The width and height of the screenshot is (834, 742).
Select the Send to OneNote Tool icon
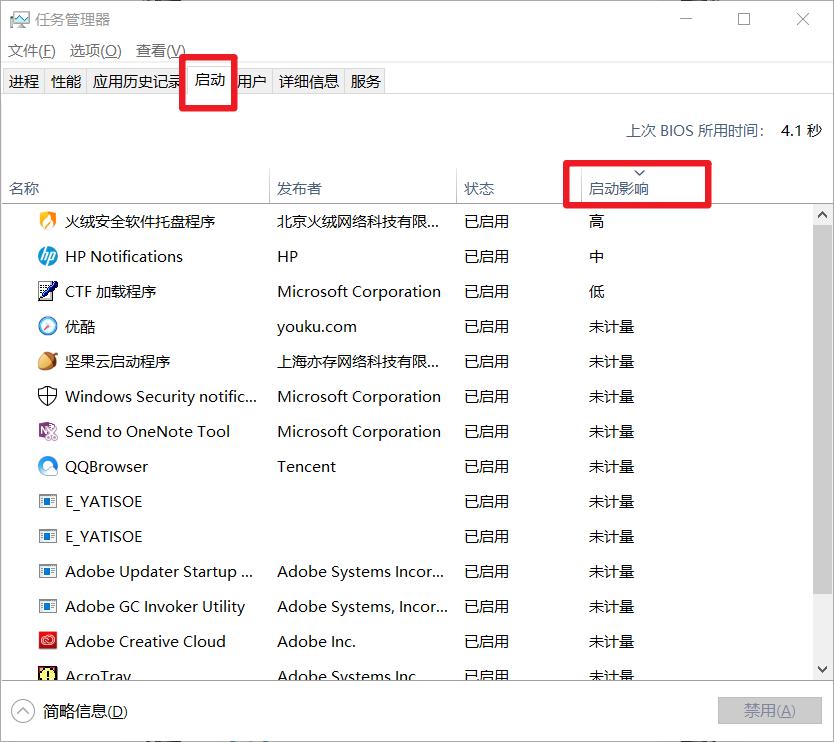46,431
